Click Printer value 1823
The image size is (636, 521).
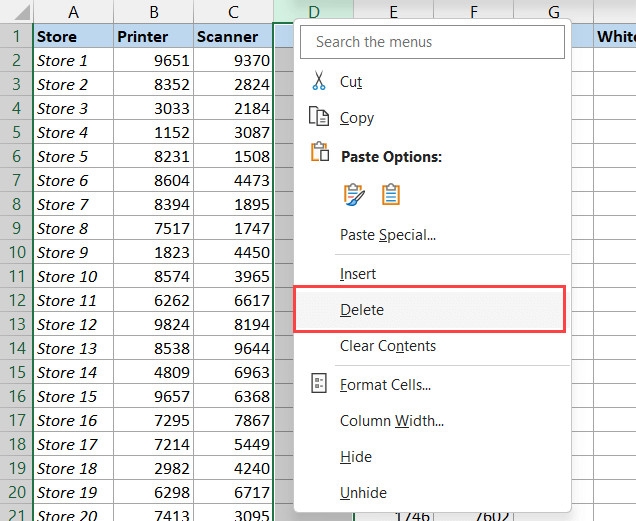click(x=154, y=252)
